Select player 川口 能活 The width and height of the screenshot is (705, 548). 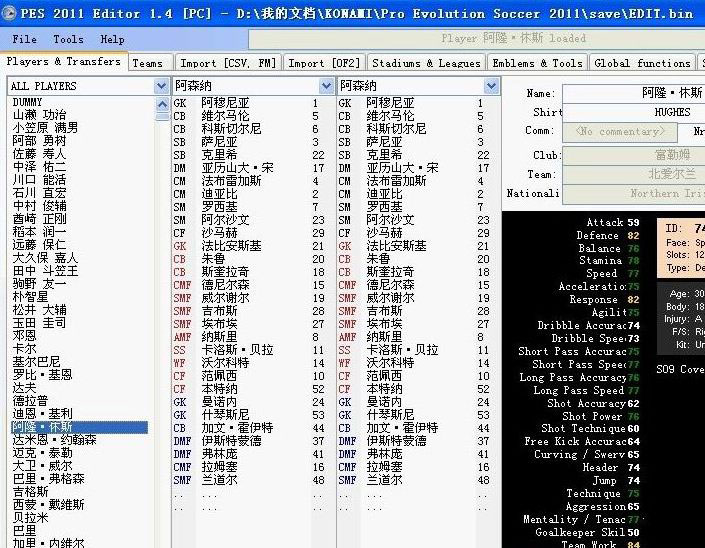(39, 180)
